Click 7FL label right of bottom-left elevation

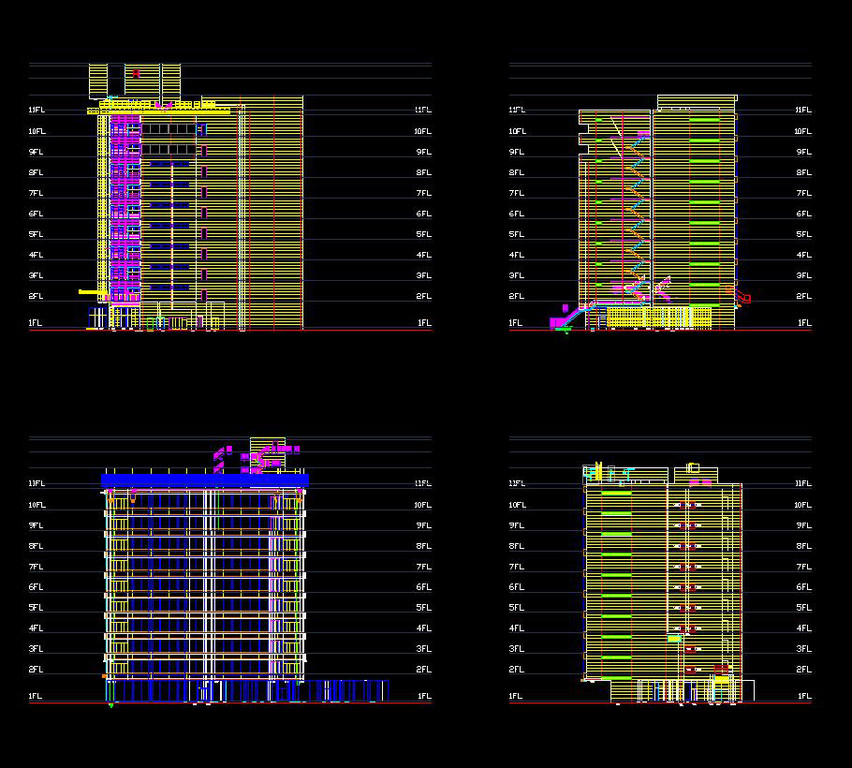click(424, 567)
